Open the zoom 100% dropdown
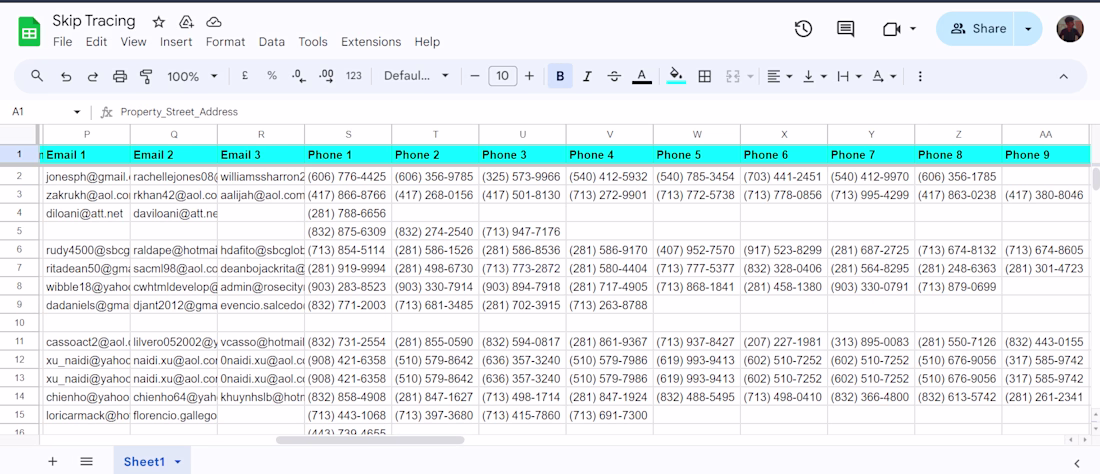This screenshot has width=1100, height=474. pyautogui.click(x=192, y=76)
